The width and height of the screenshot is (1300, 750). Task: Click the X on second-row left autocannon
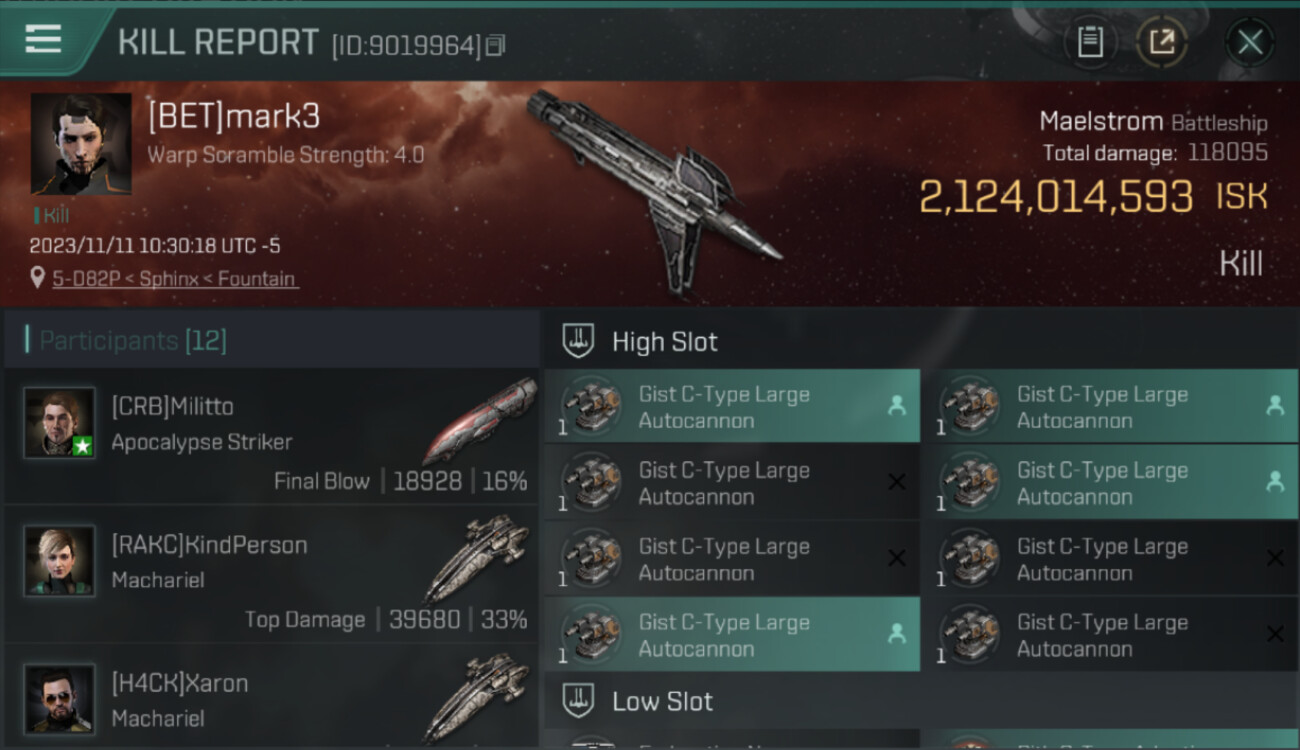[897, 482]
